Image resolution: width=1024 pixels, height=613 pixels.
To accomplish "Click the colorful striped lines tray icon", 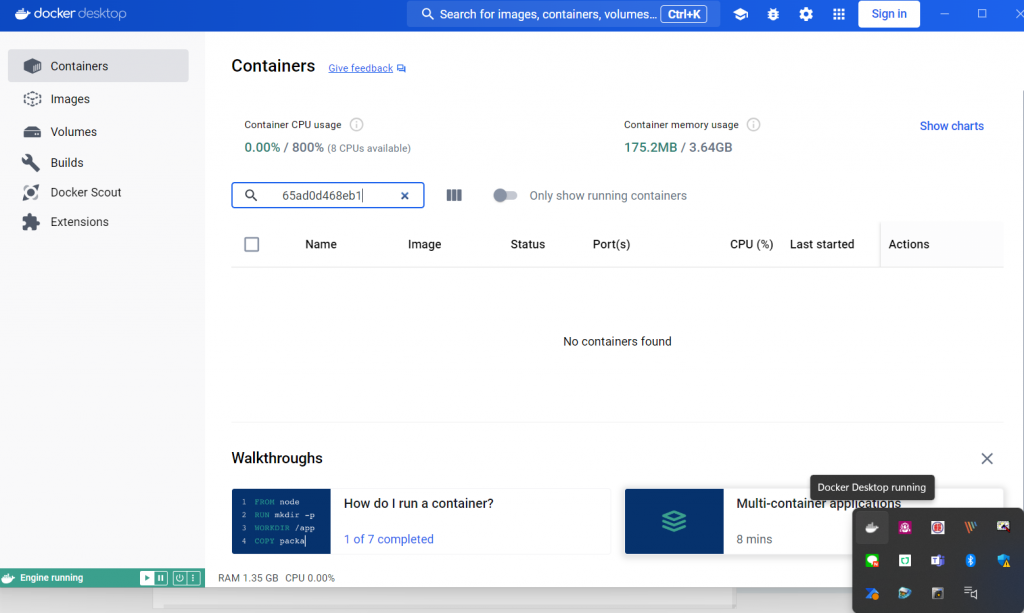I will [x=970, y=527].
